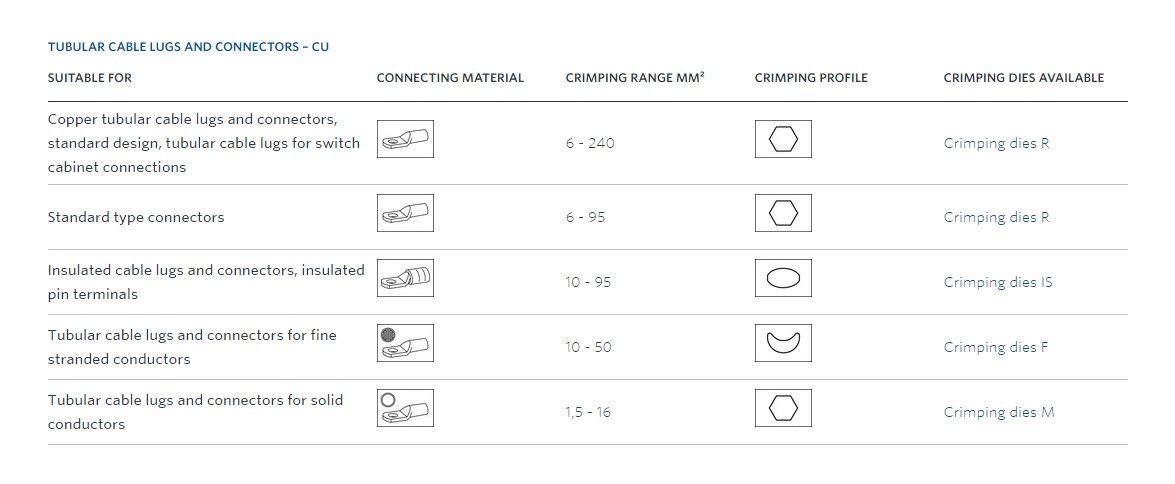Click the 10 - 50 crimping range value
This screenshot has width=1175, height=484.
(588, 347)
